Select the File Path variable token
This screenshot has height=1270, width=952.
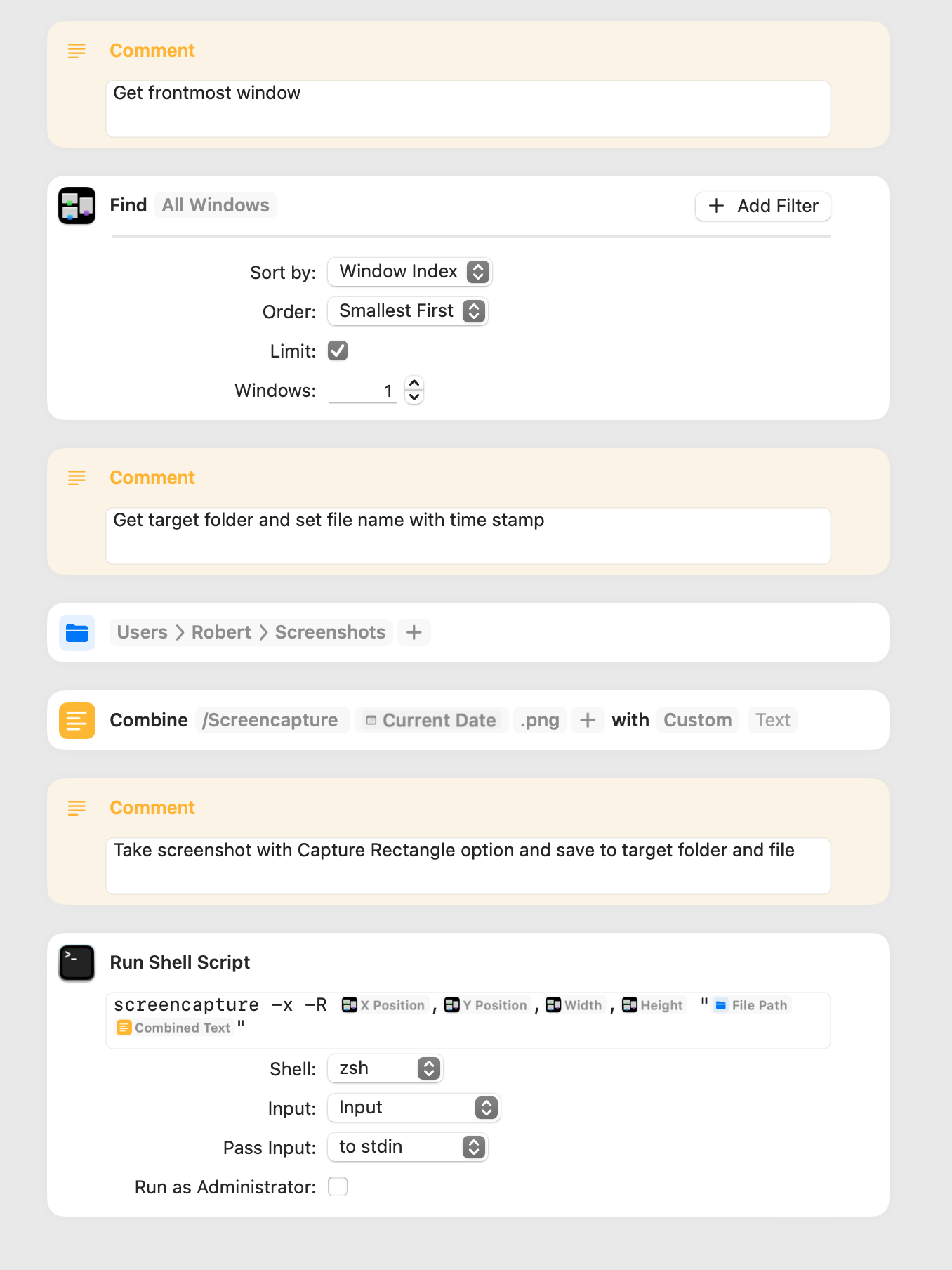751,1005
